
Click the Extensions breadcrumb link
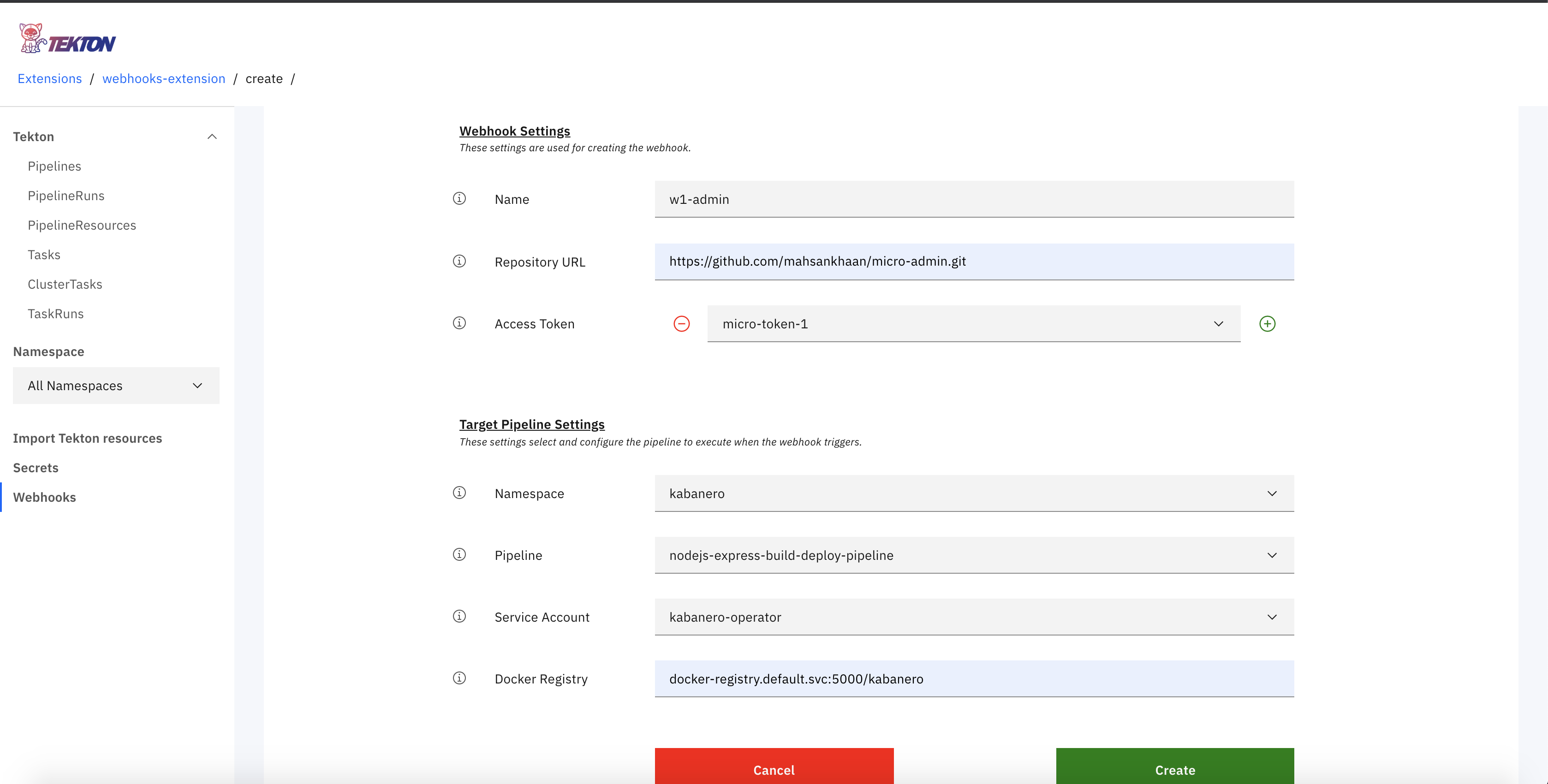point(50,78)
